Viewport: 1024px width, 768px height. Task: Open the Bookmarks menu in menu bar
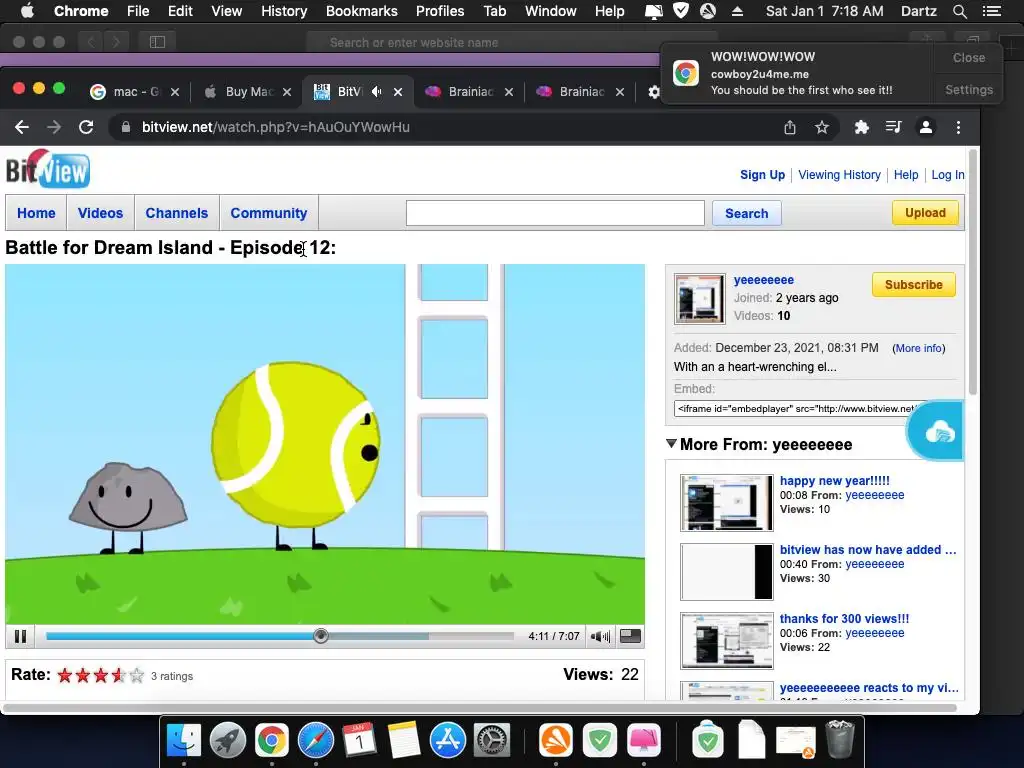coord(362,11)
